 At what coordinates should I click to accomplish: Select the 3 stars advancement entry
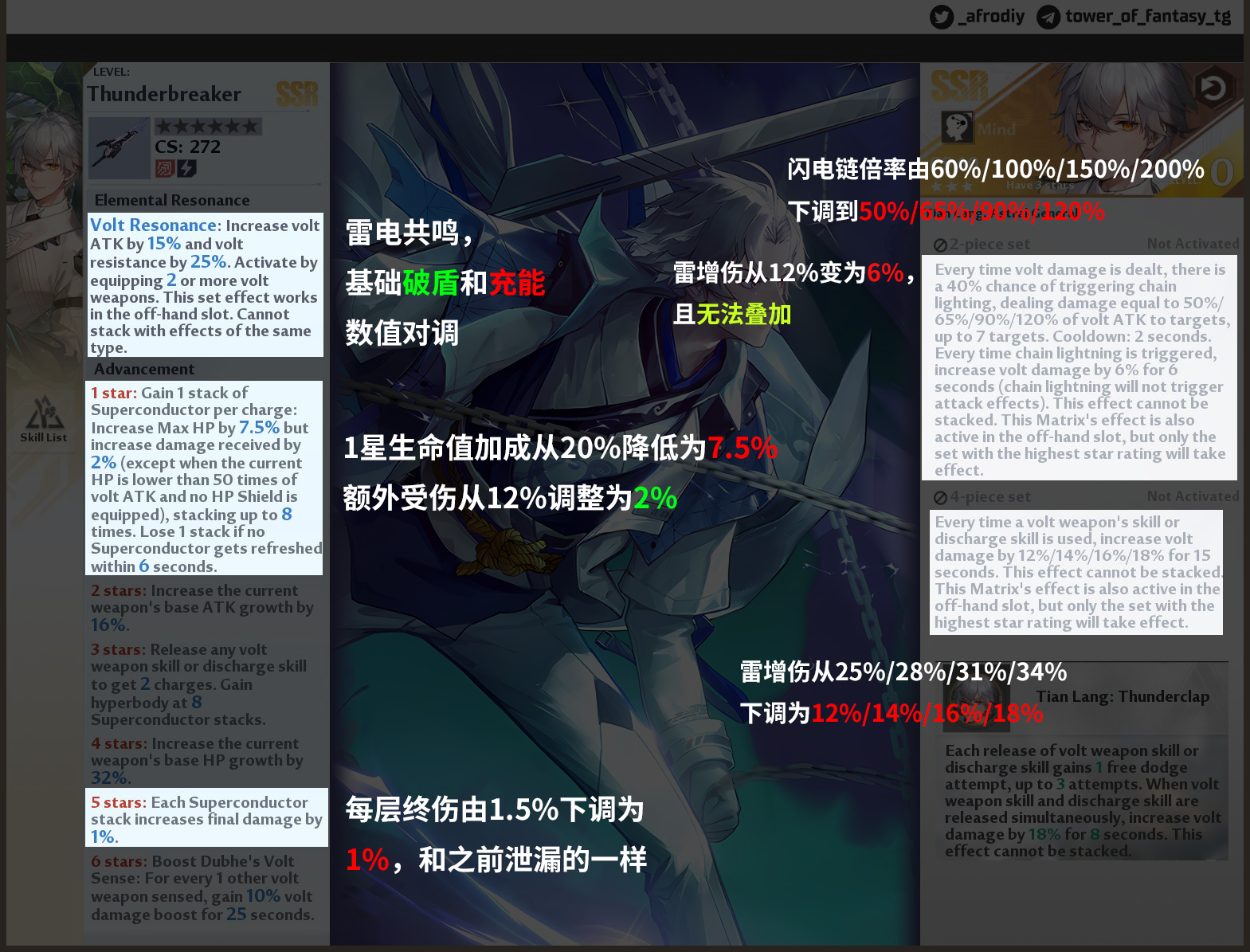tap(200, 684)
